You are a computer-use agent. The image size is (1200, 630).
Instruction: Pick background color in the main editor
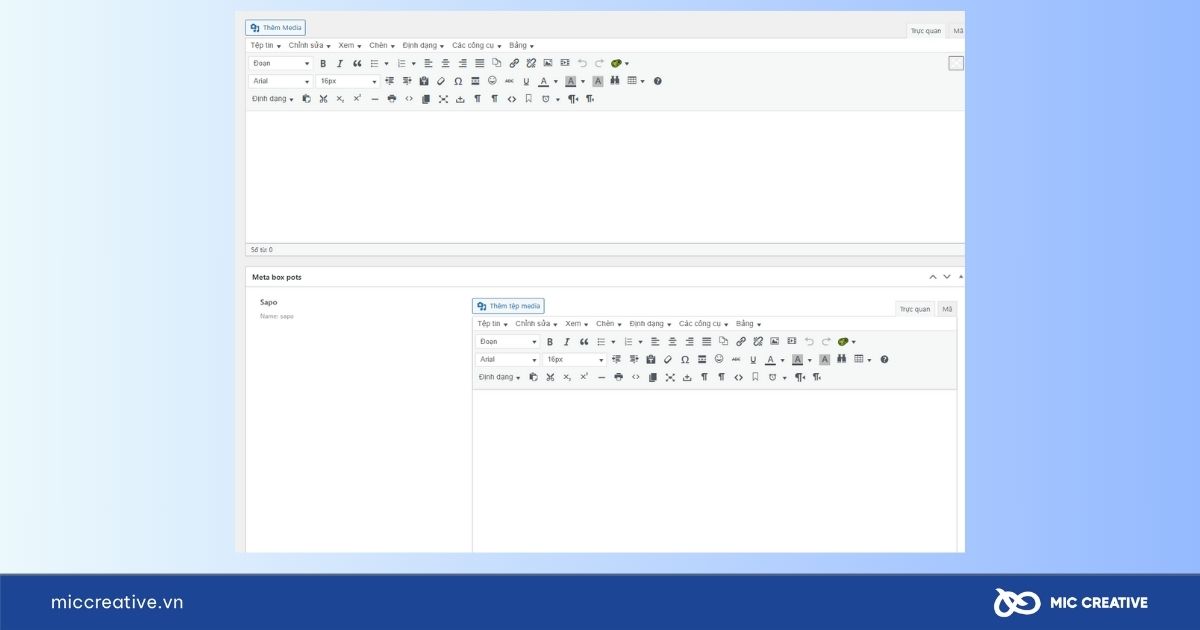click(x=571, y=81)
